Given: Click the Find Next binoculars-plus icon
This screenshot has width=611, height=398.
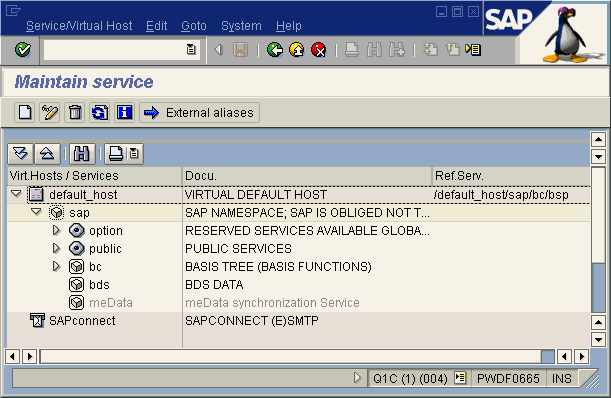Looking at the screenshot, I should pos(397,50).
